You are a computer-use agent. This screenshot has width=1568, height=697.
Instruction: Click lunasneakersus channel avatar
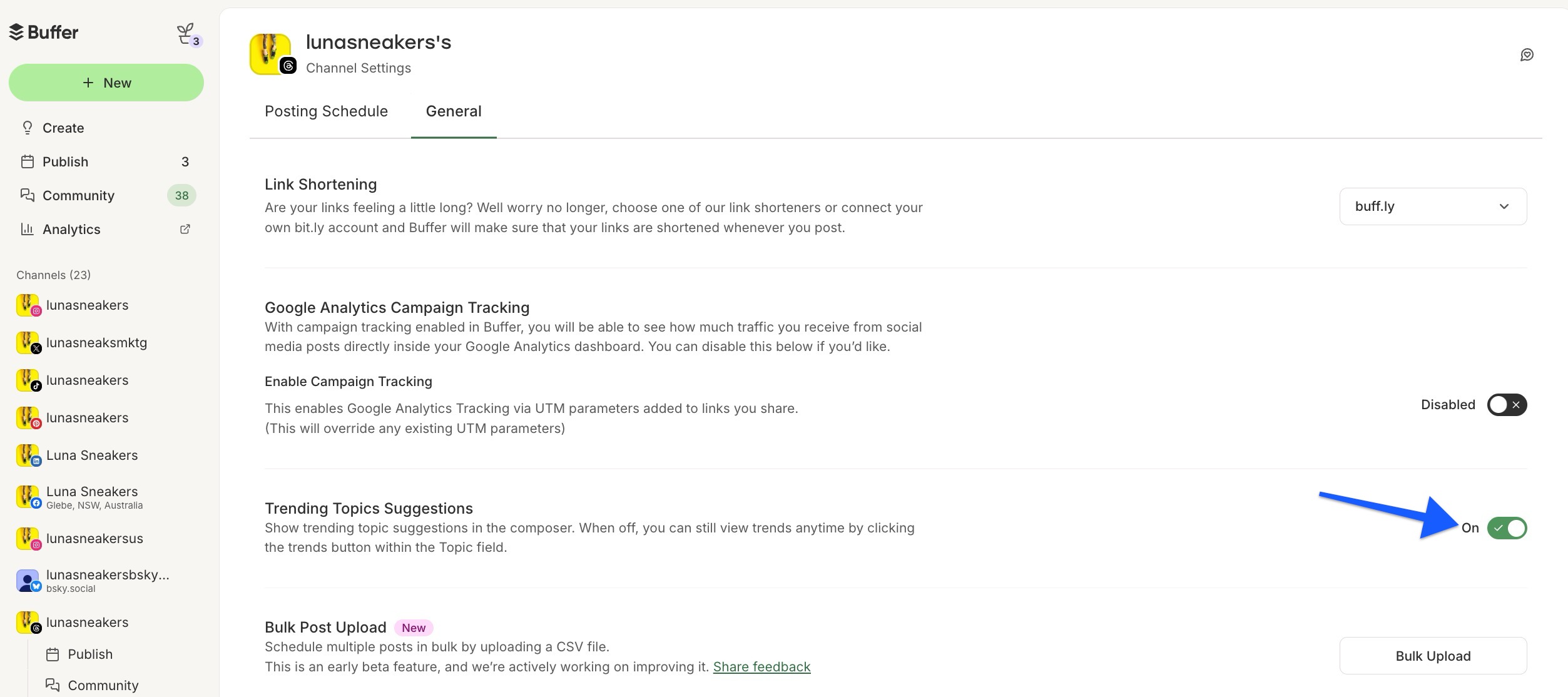click(x=28, y=539)
